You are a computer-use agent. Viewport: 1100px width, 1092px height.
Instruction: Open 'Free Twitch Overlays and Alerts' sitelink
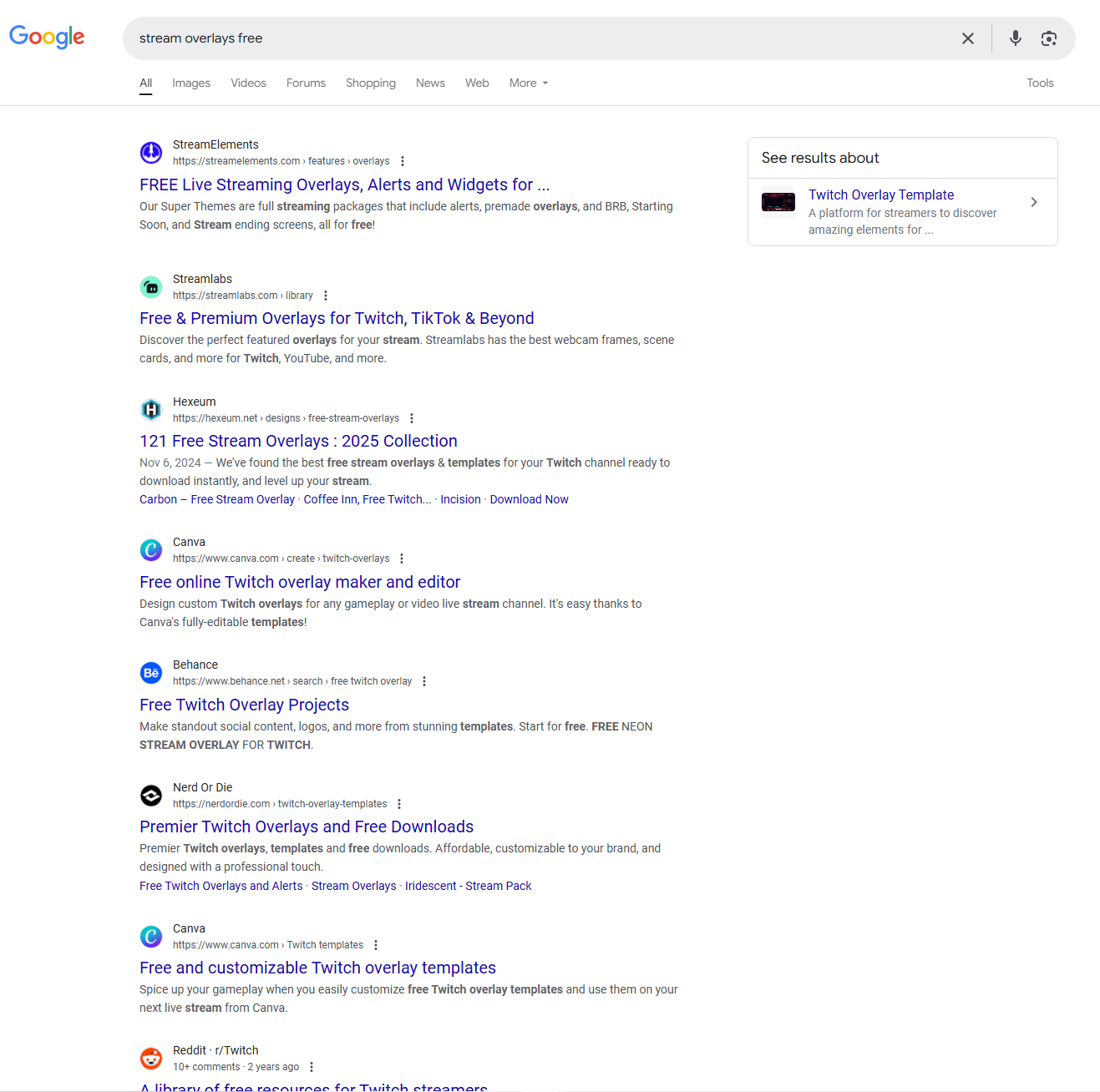click(221, 886)
